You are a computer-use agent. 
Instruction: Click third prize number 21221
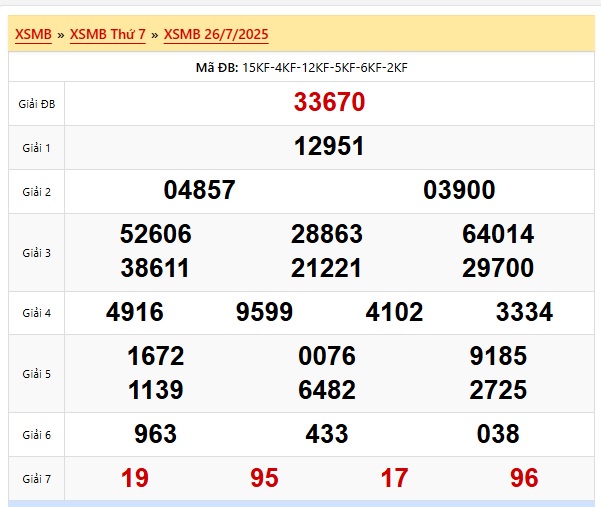(x=326, y=268)
